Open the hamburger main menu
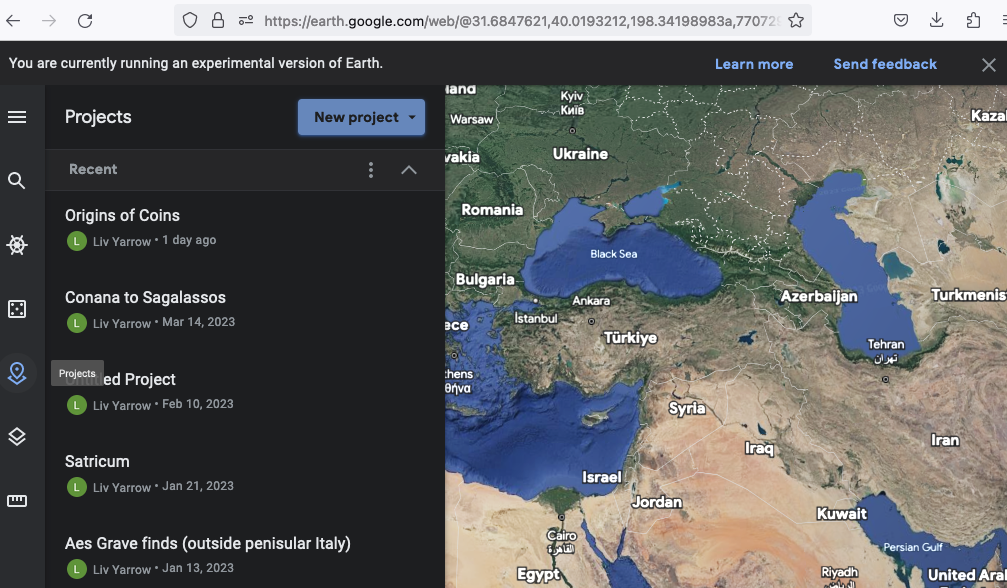The width and height of the screenshot is (1007, 588). (17, 117)
